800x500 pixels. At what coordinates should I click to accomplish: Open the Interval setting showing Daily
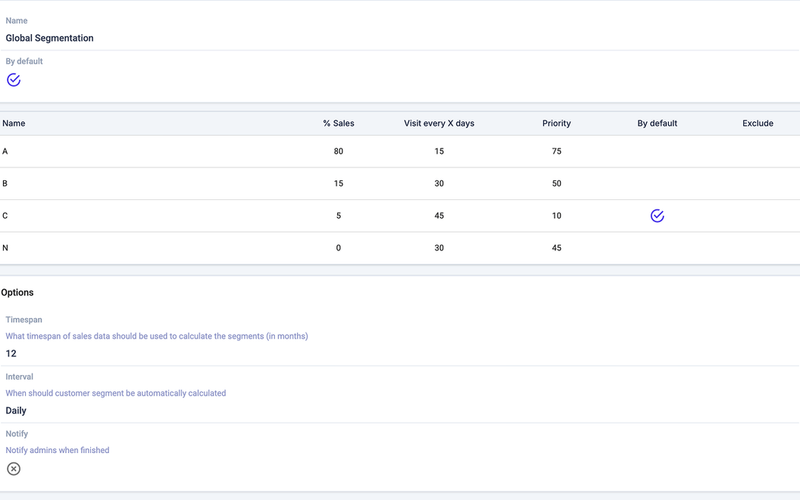coord(16,411)
